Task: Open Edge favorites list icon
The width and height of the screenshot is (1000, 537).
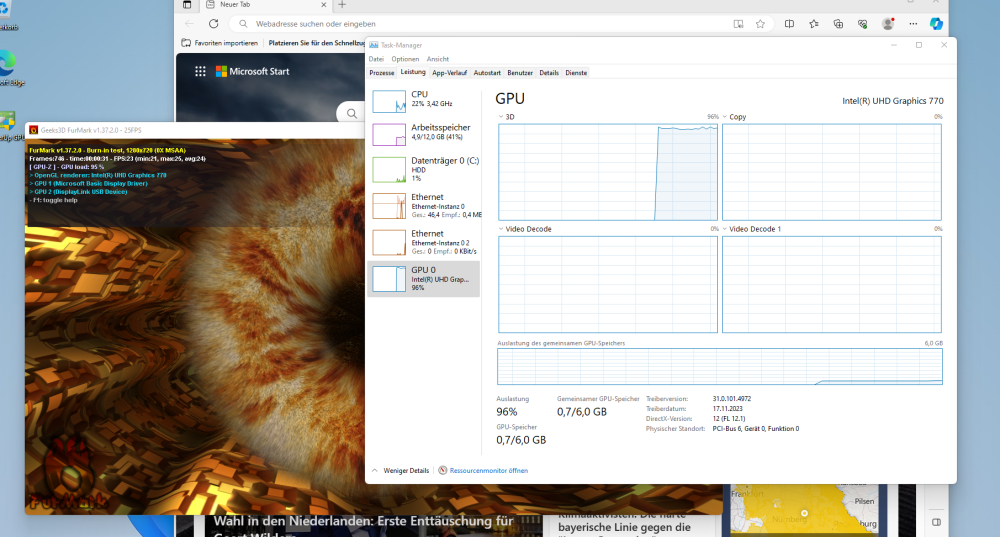Action: point(814,24)
